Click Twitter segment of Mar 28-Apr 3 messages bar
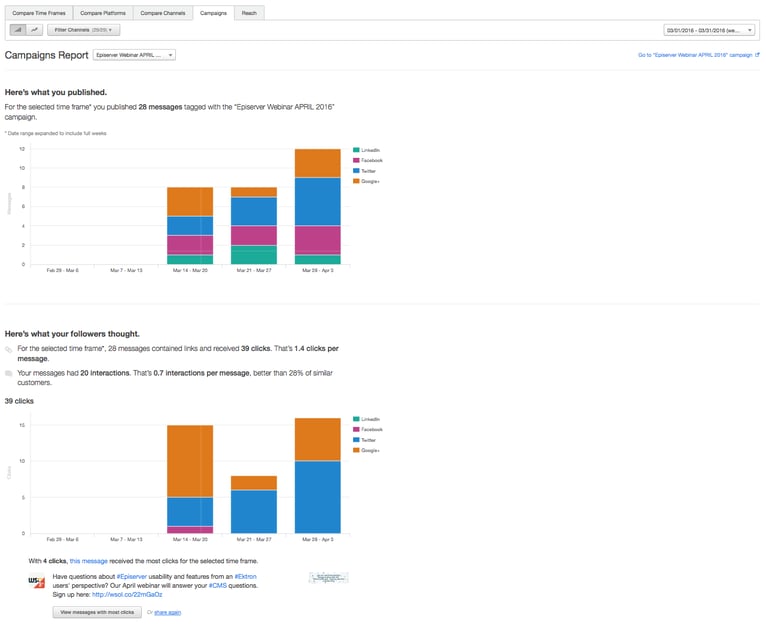This screenshot has height=635, width=766. pyautogui.click(x=318, y=202)
